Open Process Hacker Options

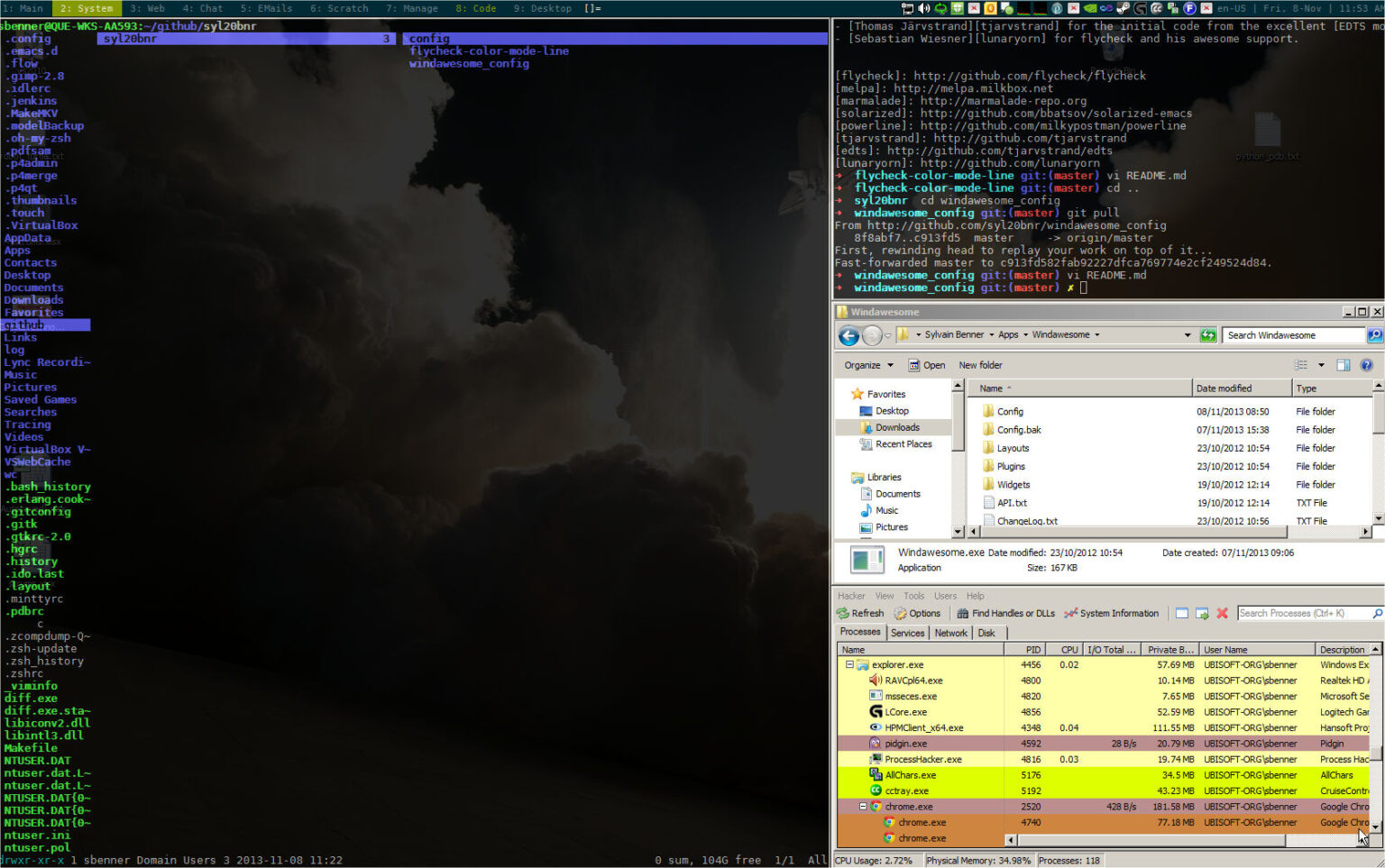[x=917, y=613]
